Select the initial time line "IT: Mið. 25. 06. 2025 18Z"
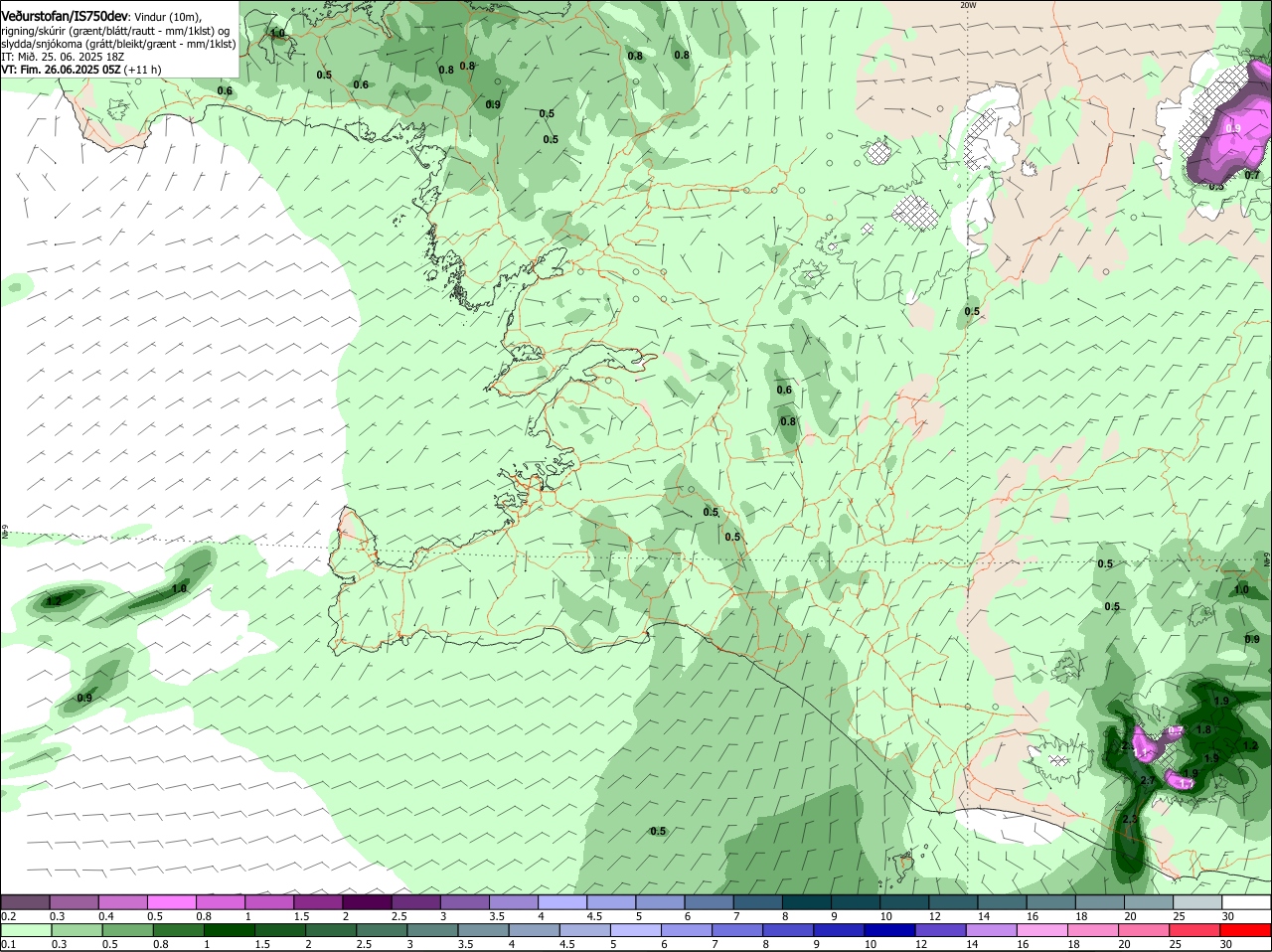The width and height of the screenshot is (1272, 952). point(63,57)
